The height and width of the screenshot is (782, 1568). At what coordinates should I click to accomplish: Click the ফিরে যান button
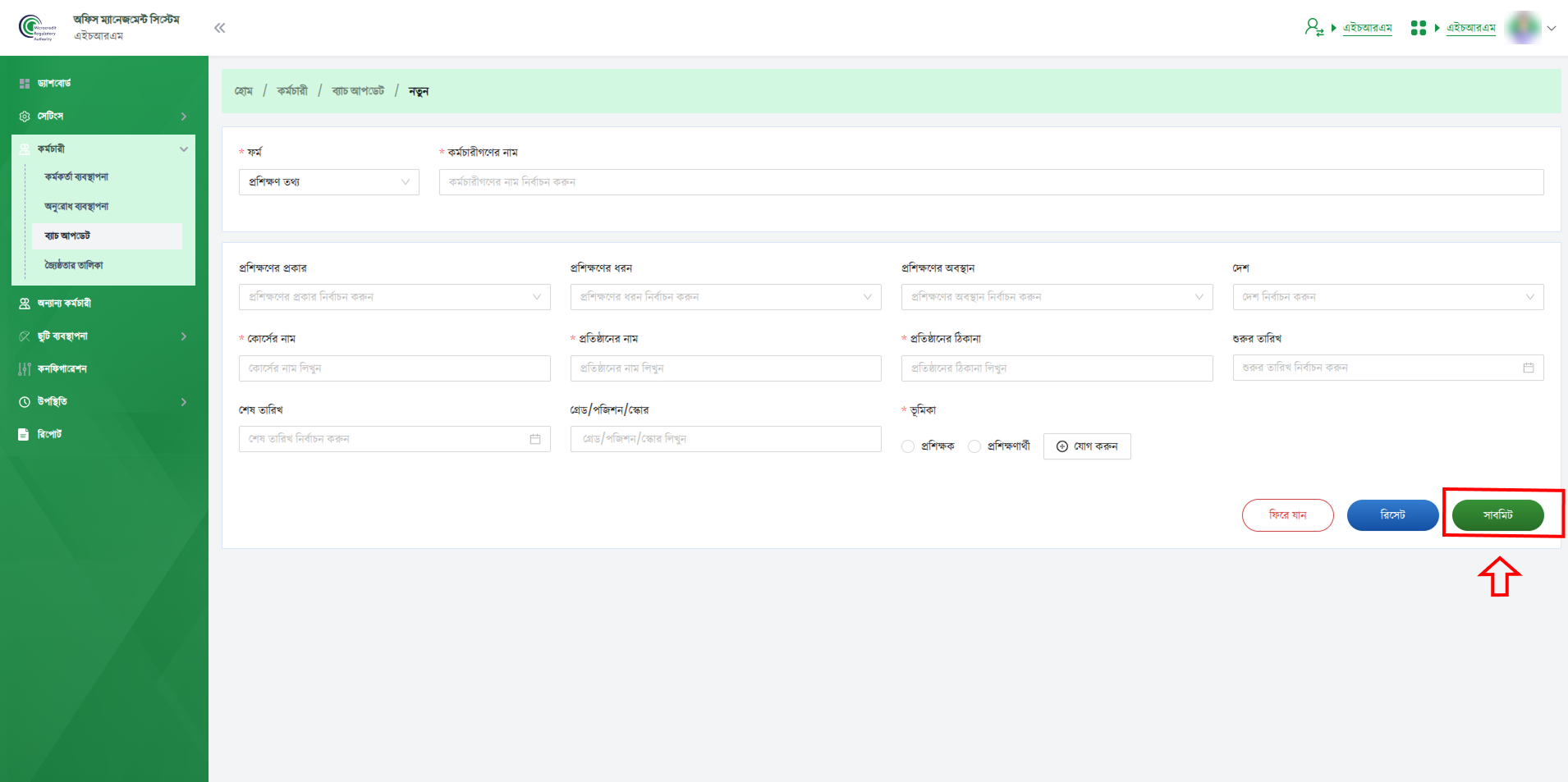tap(1288, 515)
